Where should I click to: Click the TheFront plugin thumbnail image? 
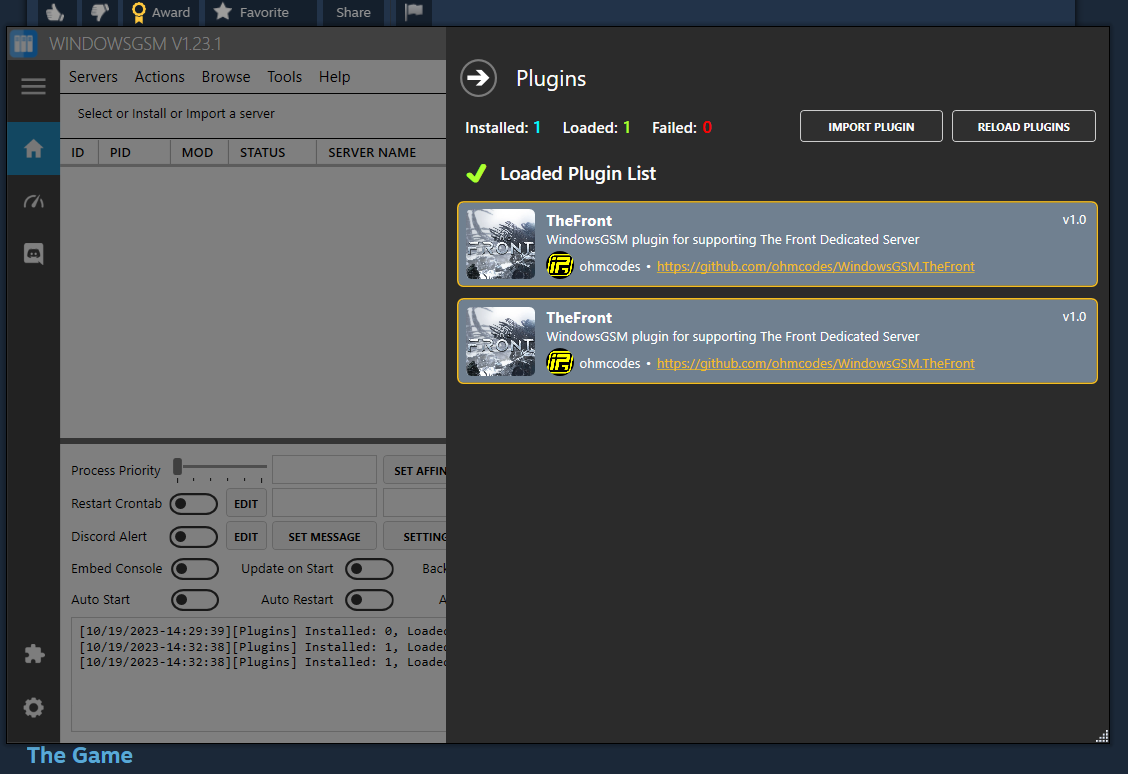(x=500, y=243)
